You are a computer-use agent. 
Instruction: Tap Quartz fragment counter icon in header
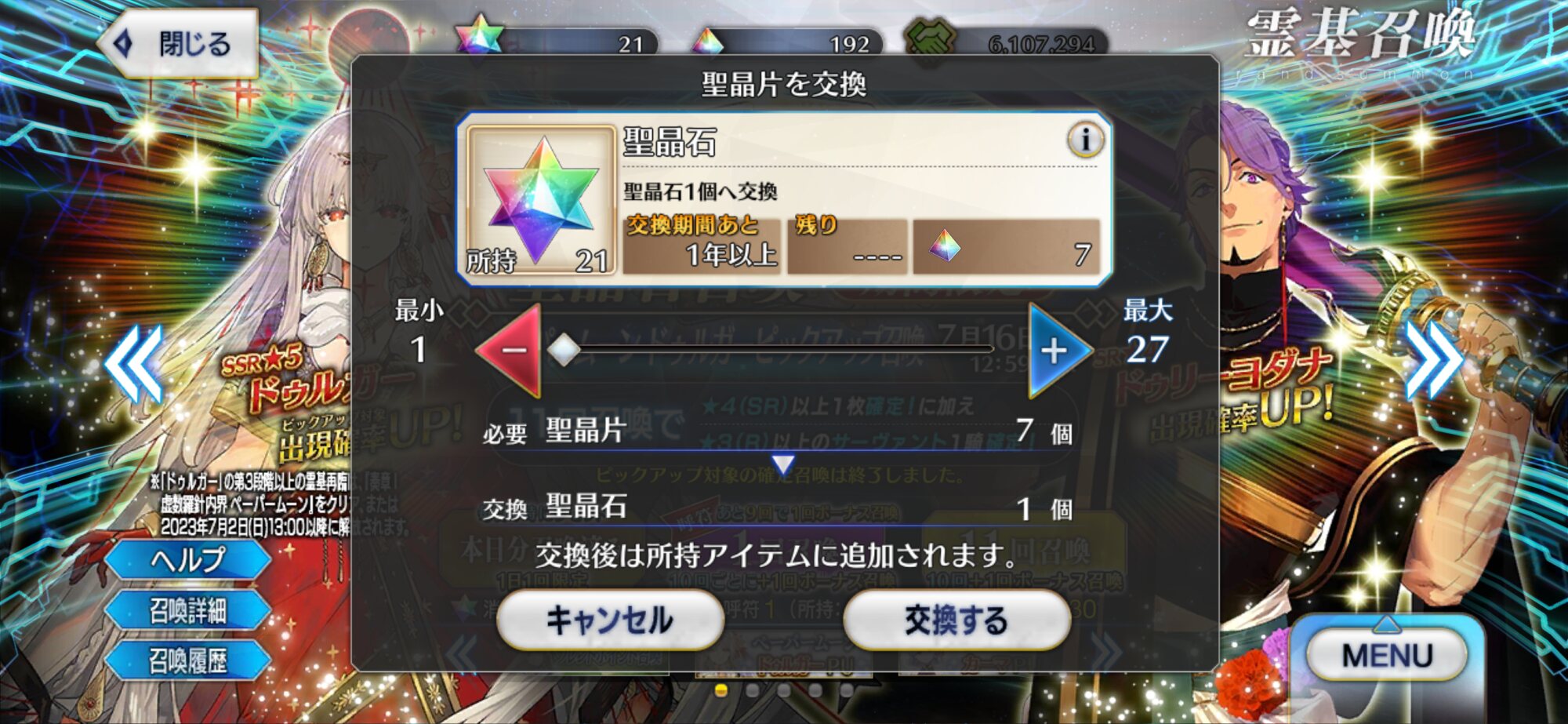click(707, 42)
